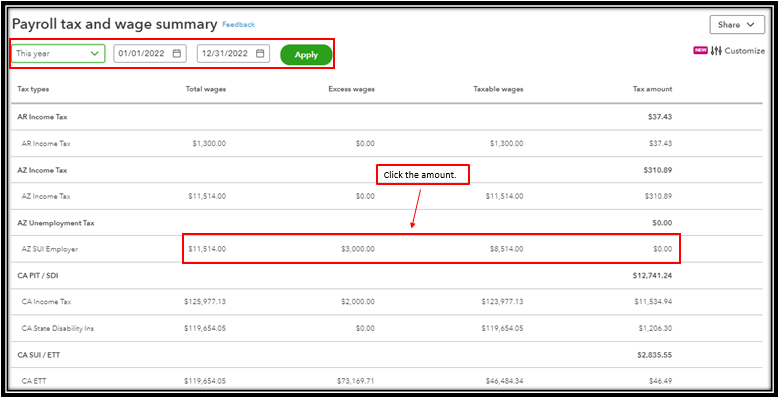Click CA Income Tax total wages $125,977.13
779x399 pixels.
205,302
